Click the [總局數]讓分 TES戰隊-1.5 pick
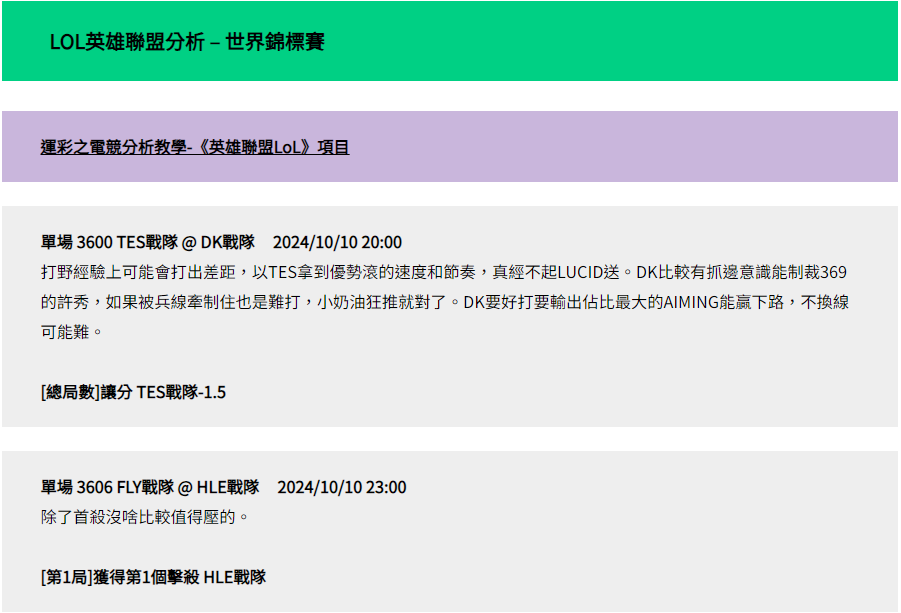This screenshot has width=901, height=613. 133,392
